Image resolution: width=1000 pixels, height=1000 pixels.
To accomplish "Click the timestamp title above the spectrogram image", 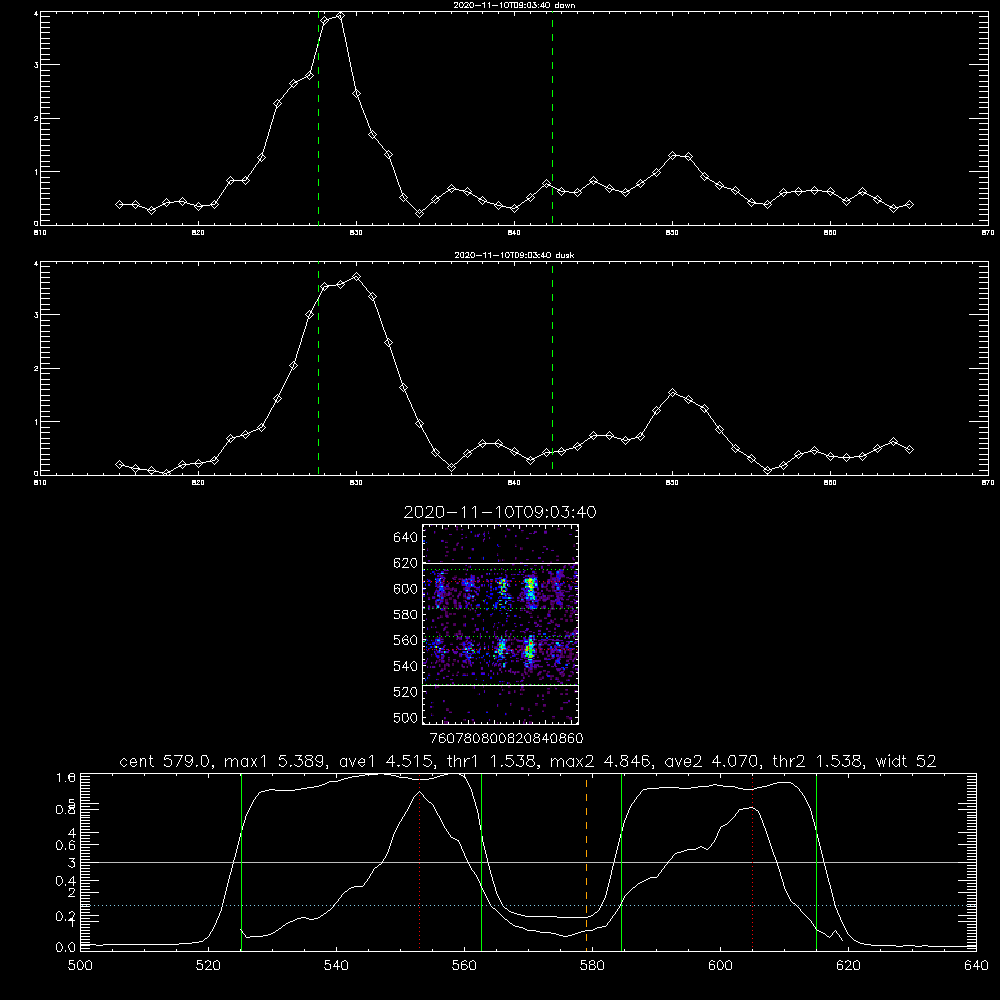I will 500,512.
